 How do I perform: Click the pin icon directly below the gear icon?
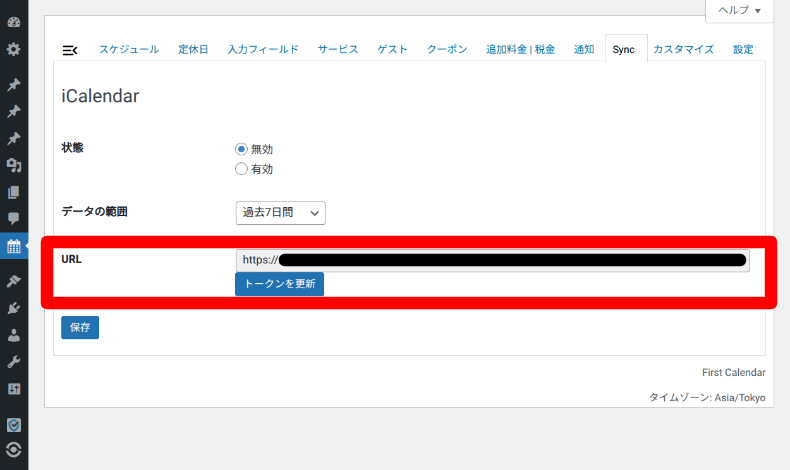pos(14,84)
